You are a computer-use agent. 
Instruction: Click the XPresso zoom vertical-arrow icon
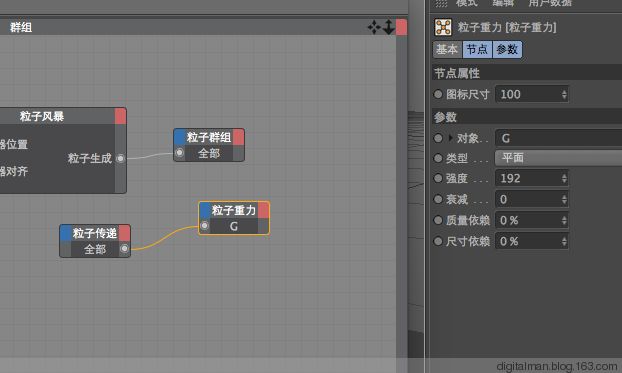(x=389, y=27)
